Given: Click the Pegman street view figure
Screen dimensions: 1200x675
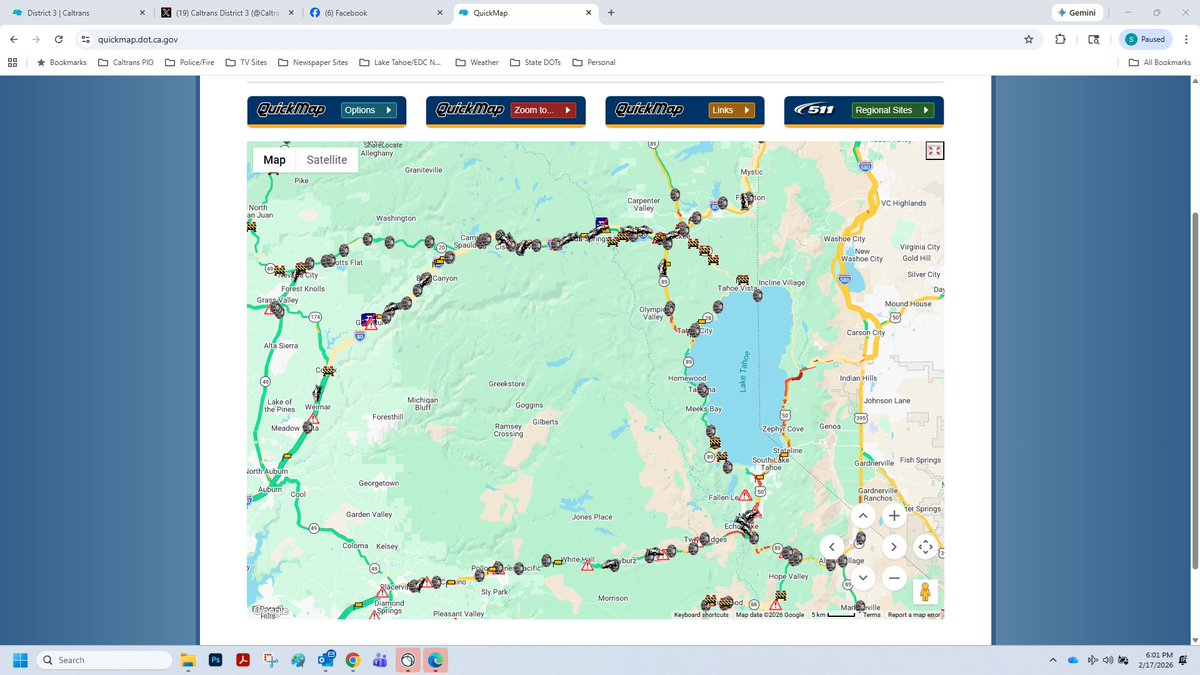Looking at the screenshot, I should pyautogui.click(x=925, y=591).
